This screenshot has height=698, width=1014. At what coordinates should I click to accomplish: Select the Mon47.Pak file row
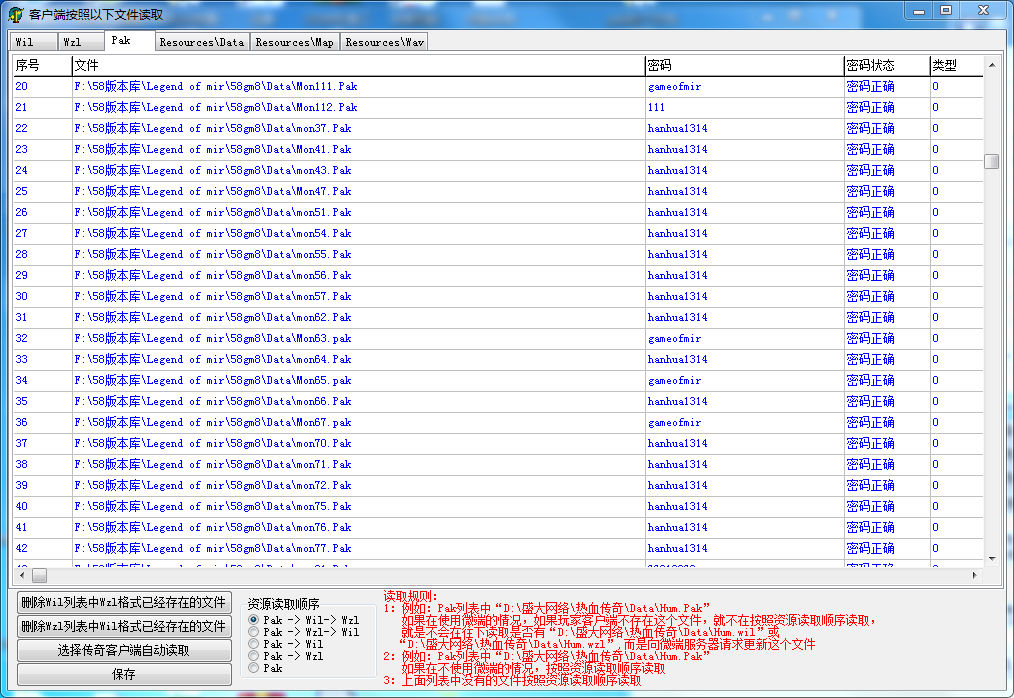(x=498, y=191)
